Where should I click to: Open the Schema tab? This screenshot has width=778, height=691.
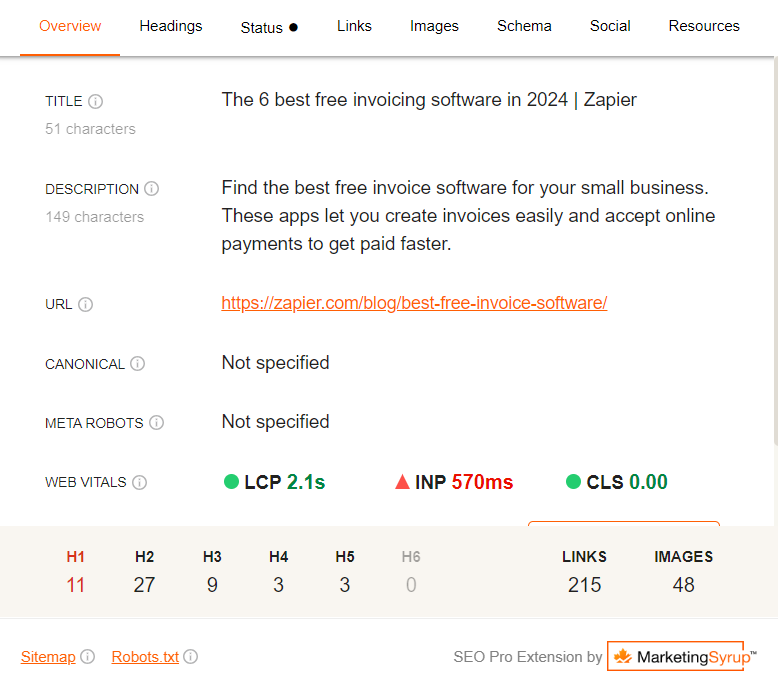pyautogui.click(x=524, y=26)
